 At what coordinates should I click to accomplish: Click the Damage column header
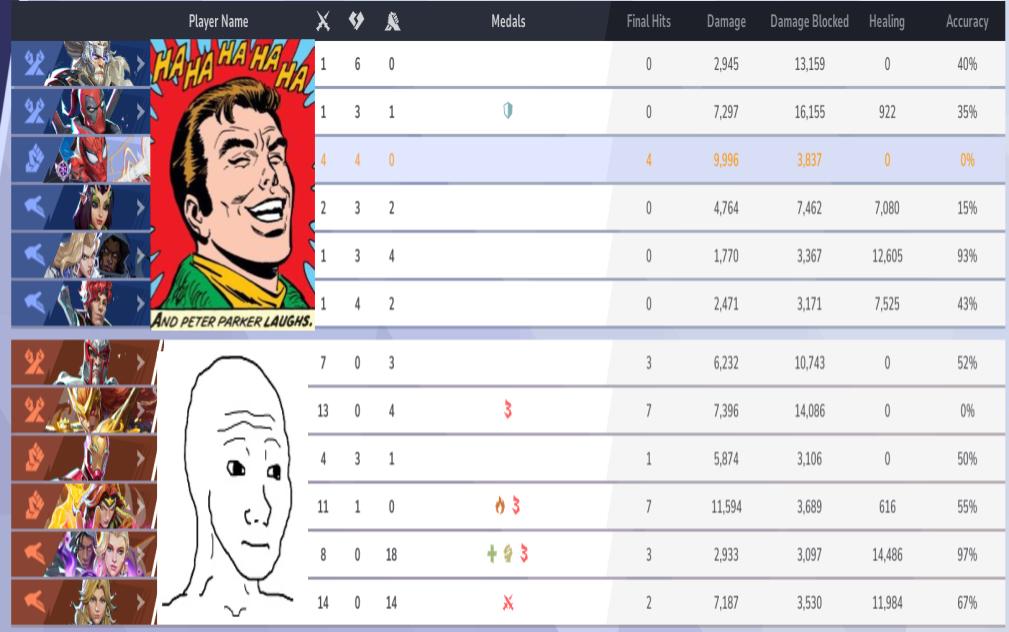coord(727,21)
